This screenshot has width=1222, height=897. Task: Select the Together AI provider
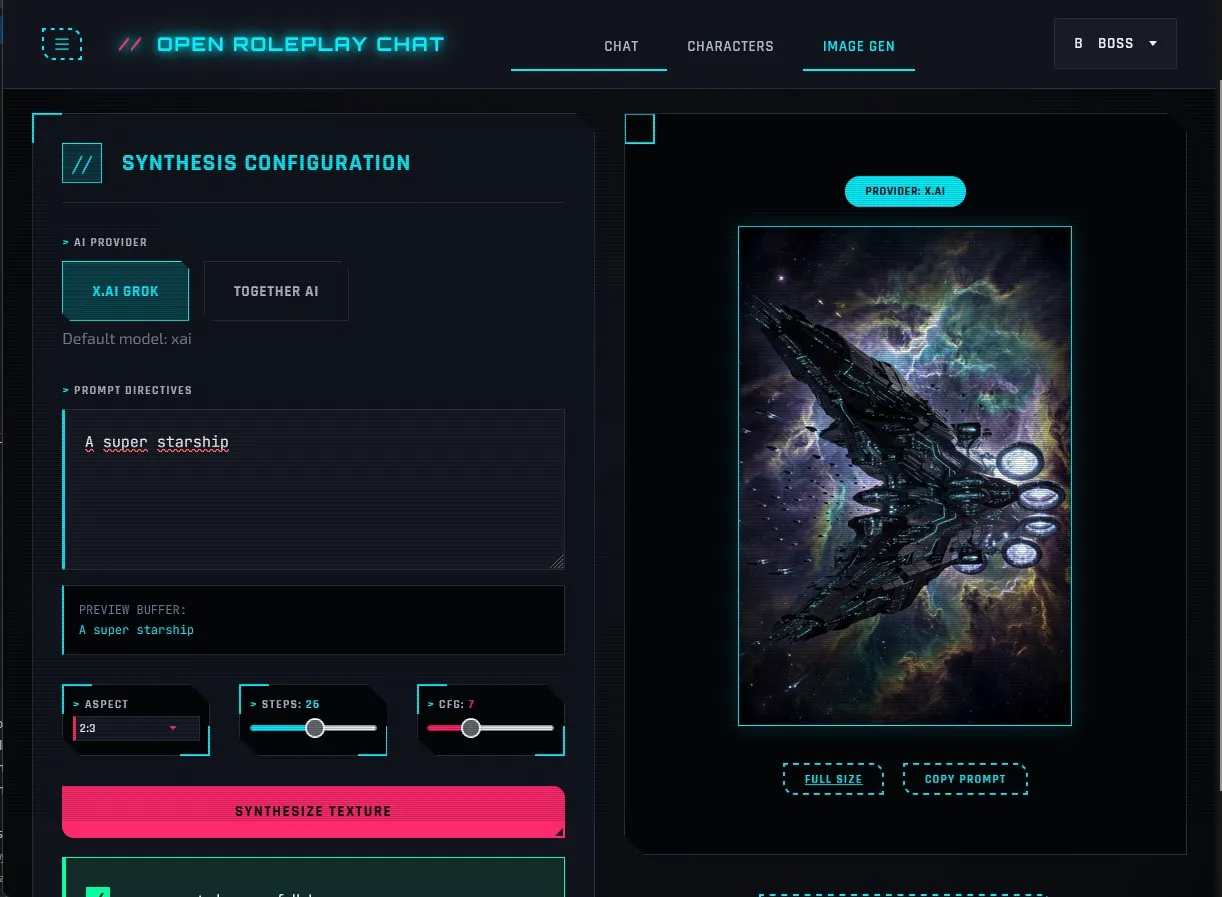click(x=276, y=291)
